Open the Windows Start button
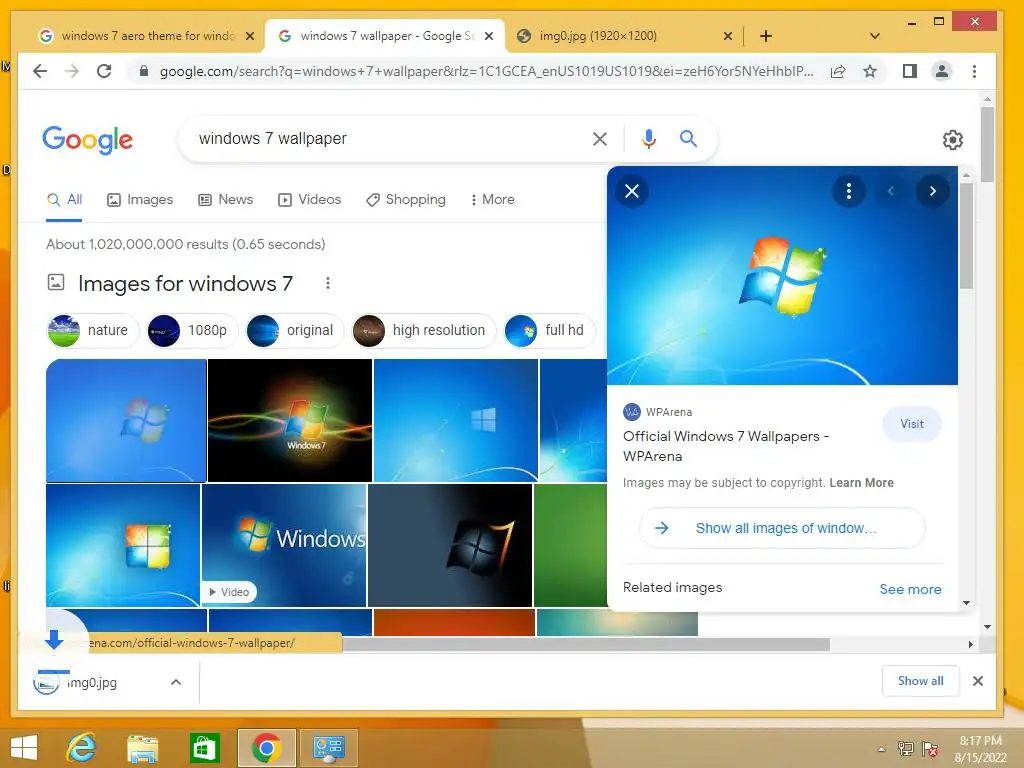The image size is (1024, 768). coord(24,748)
